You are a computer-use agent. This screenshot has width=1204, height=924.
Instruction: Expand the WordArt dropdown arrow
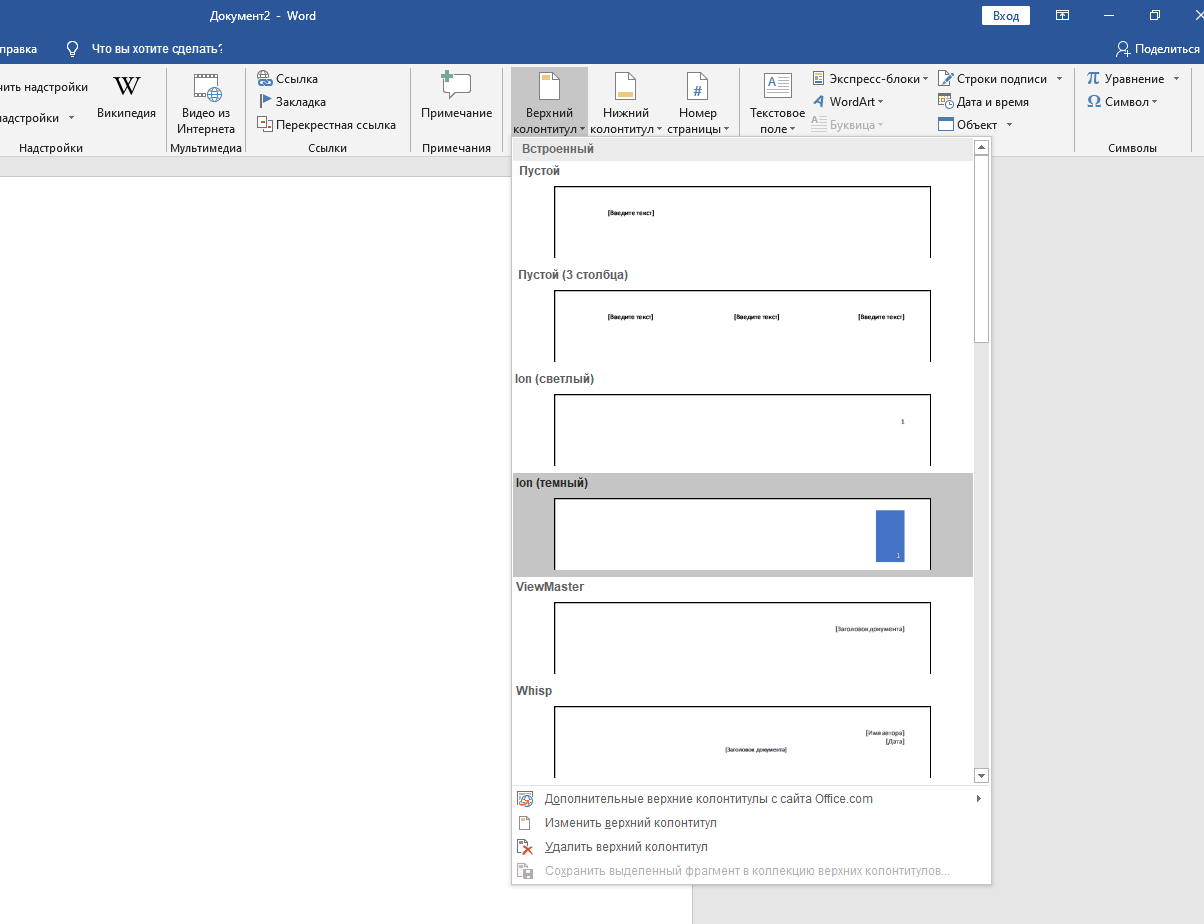[x=880, y=102]
